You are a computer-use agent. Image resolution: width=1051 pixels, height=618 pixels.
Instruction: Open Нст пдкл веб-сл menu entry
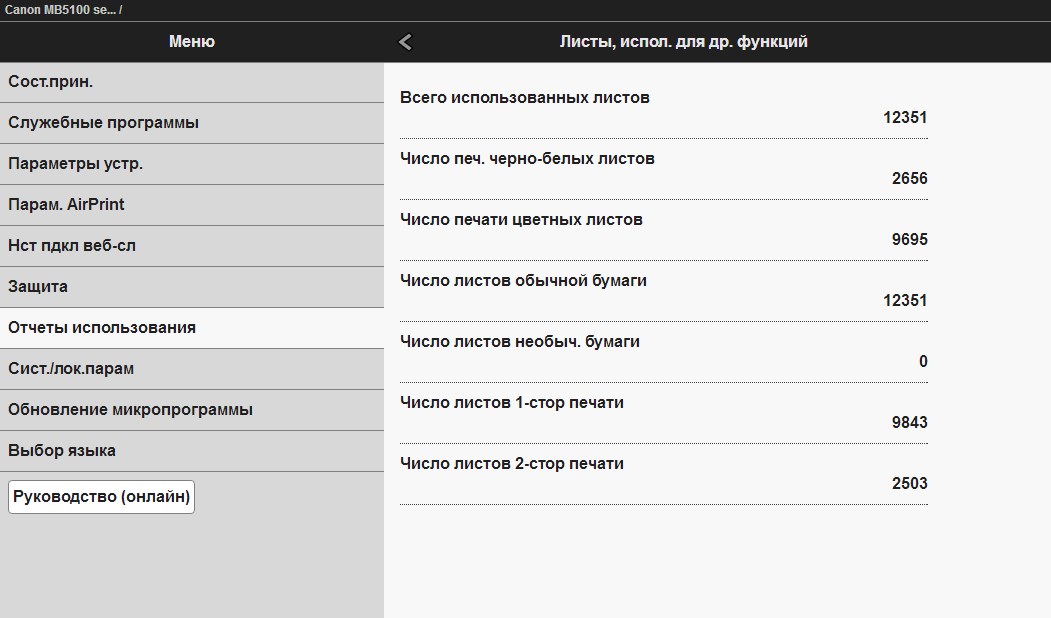point(191,246)
